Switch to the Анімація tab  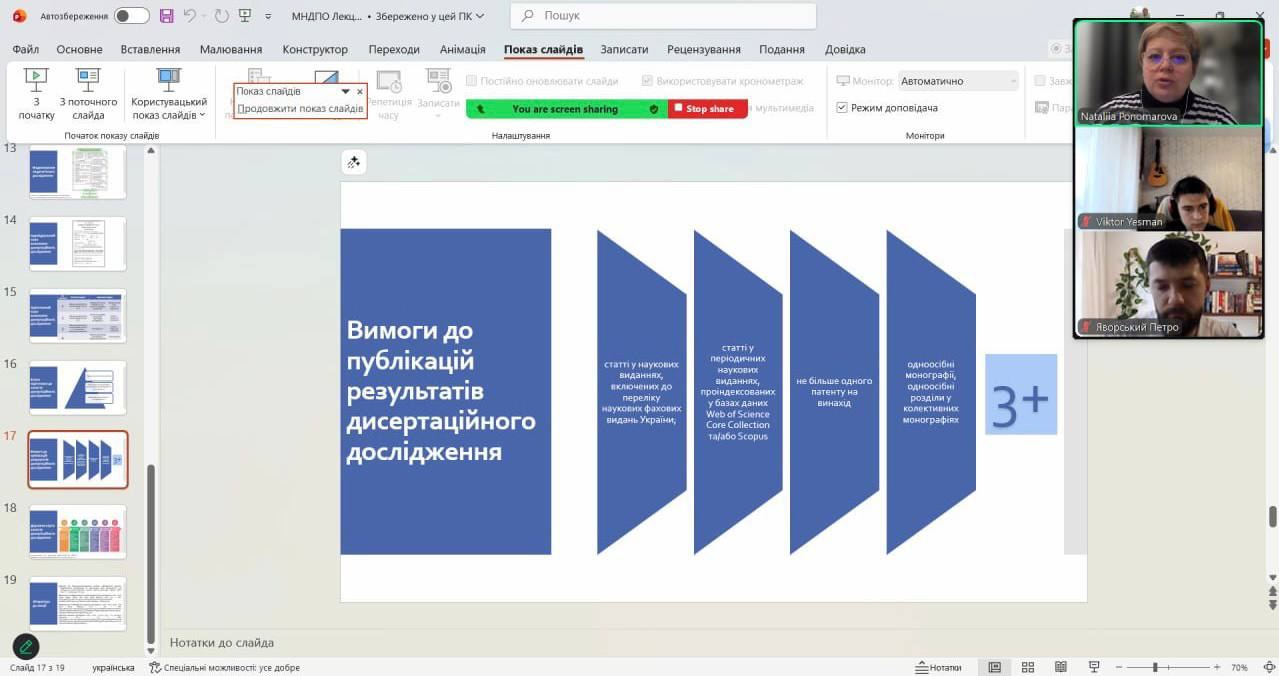(x=462, y=49)
